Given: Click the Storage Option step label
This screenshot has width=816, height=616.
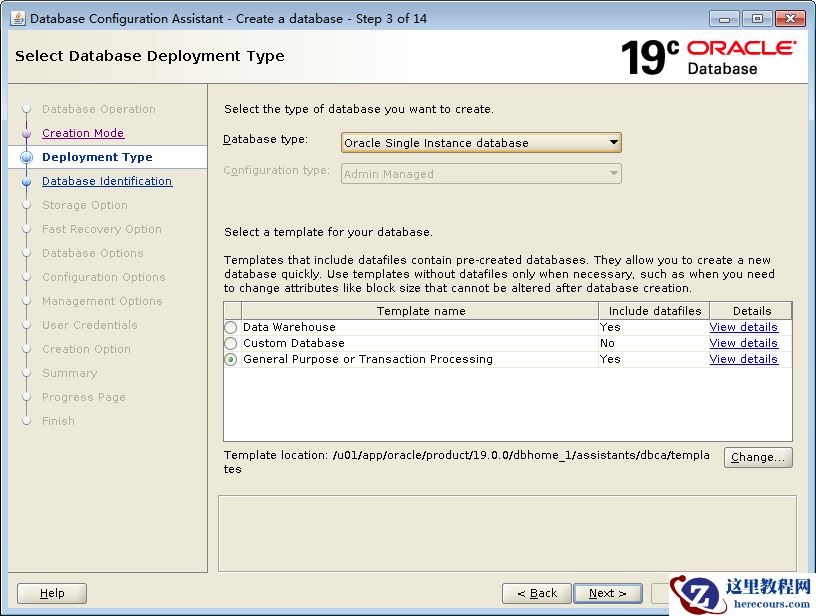Looking at the screenshot, I should pos(85,205).
